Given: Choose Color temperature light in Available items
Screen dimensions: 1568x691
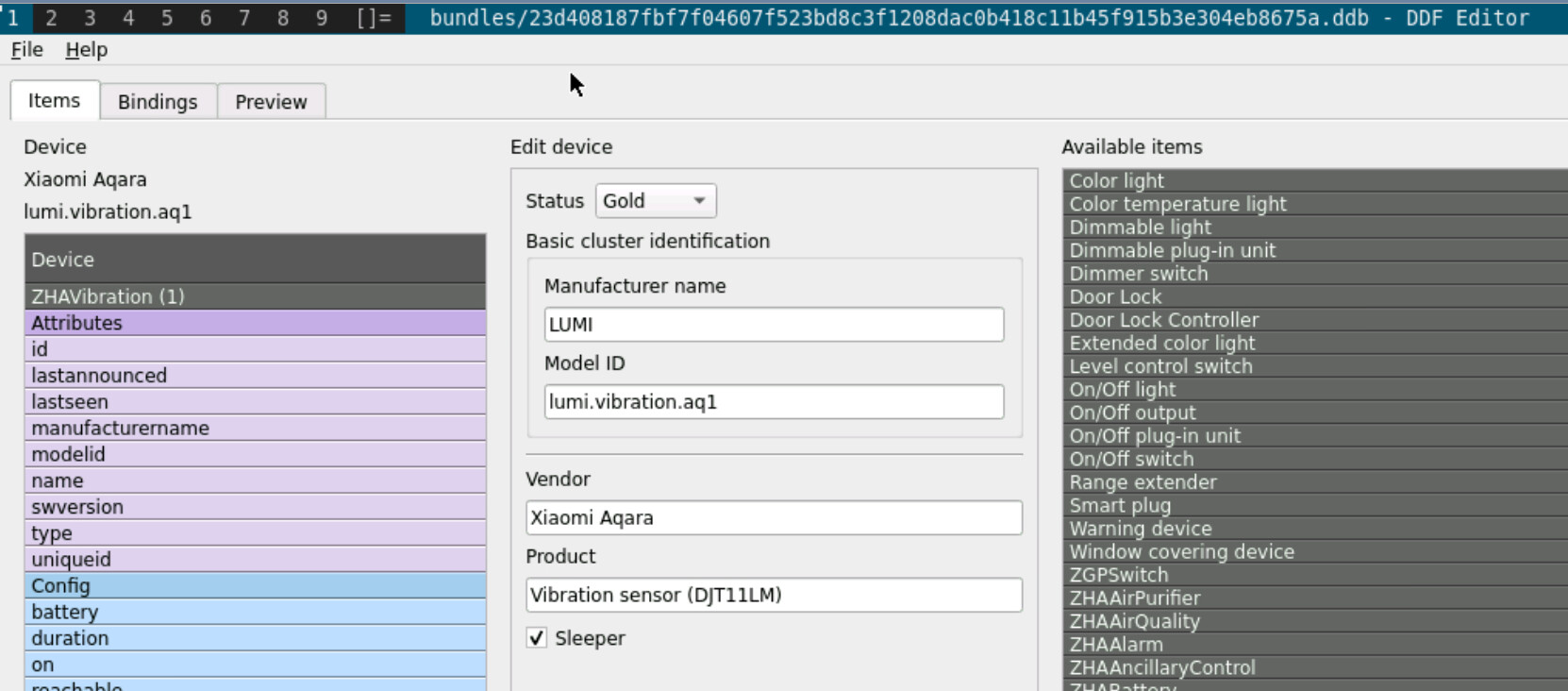Looking at the screenshot, I should (x=1315, y=204).
